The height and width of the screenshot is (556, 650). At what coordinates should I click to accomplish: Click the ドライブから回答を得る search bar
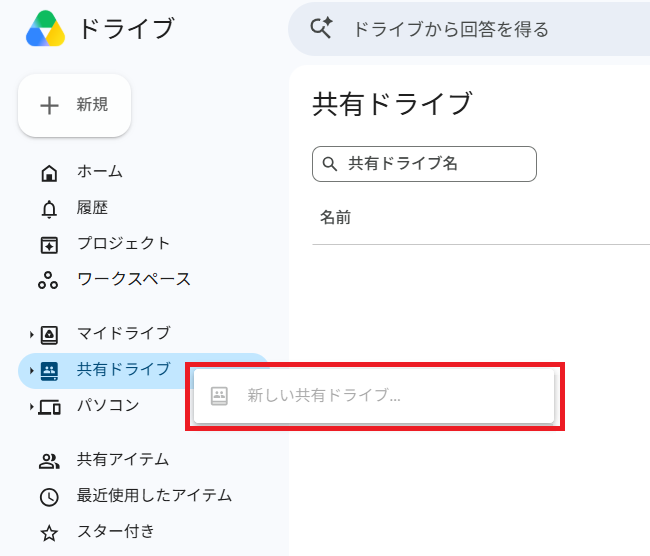click(x=469, y=29)
